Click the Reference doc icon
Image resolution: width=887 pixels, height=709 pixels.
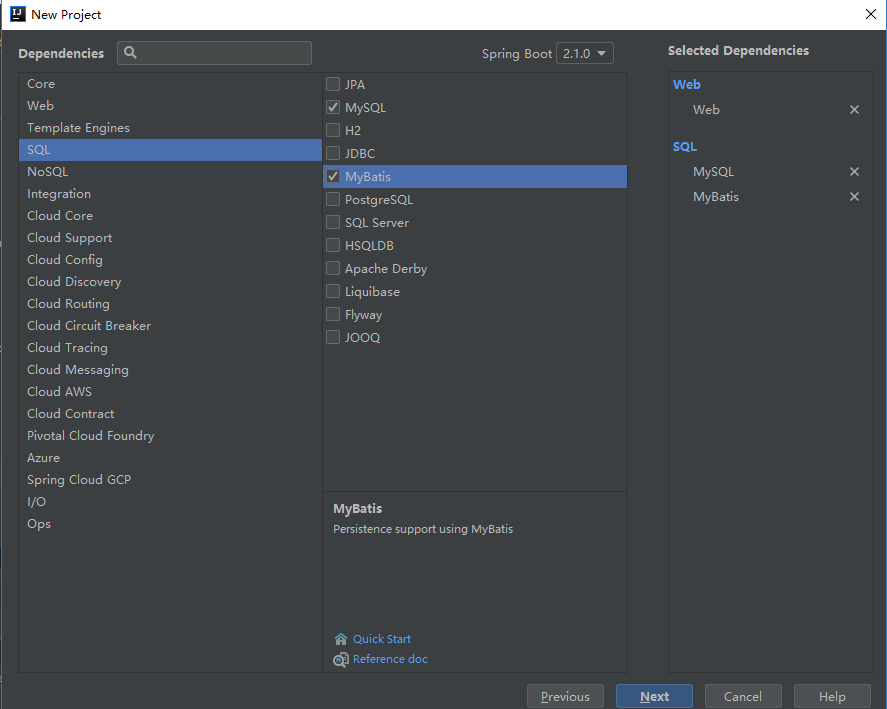coord(341,660)
